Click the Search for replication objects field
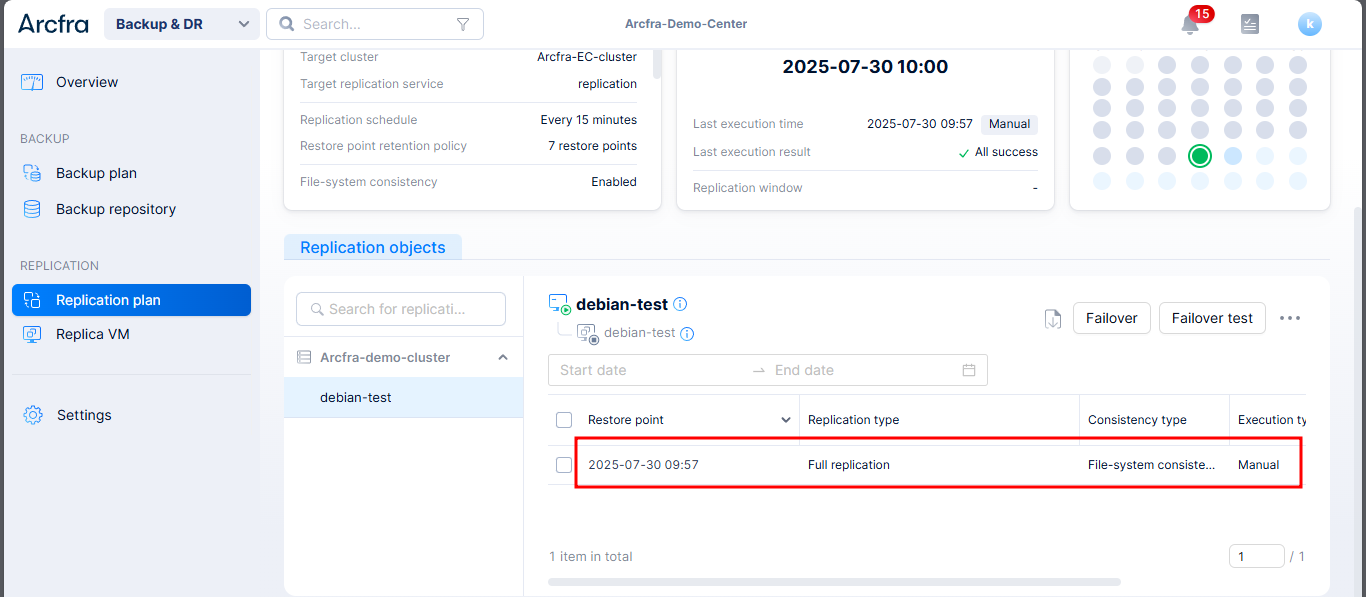This screenshot has height=597, width=1366. [401, 309]
